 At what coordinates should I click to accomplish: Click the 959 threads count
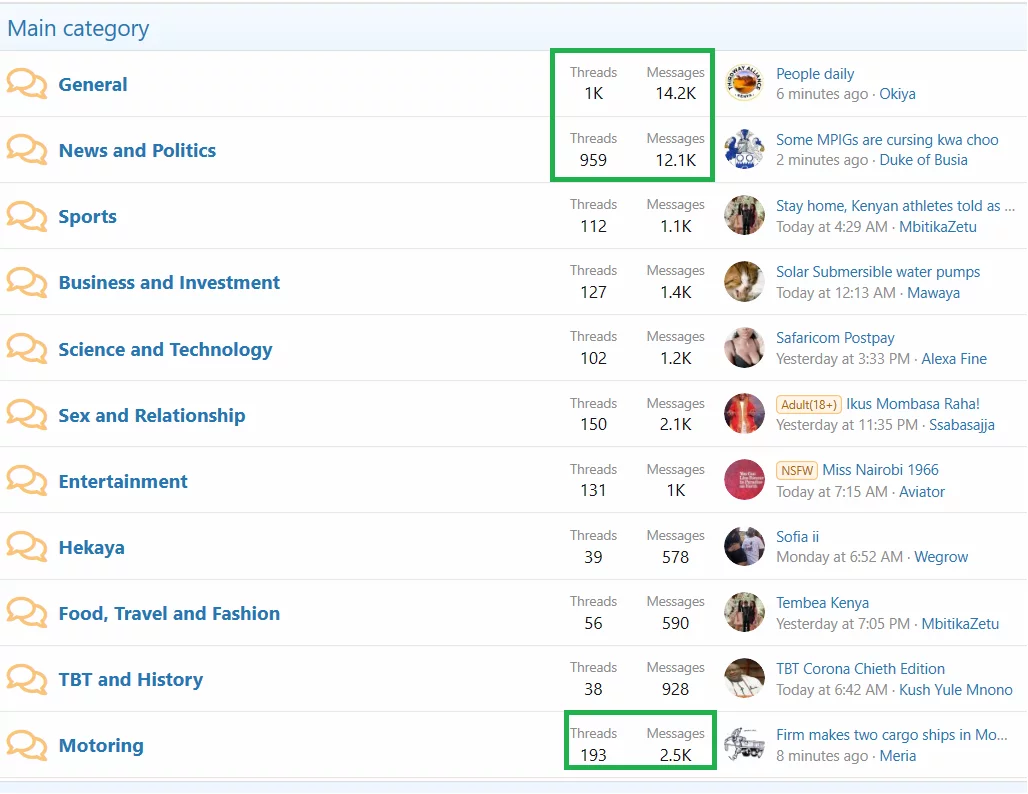[x=593, y=160]
